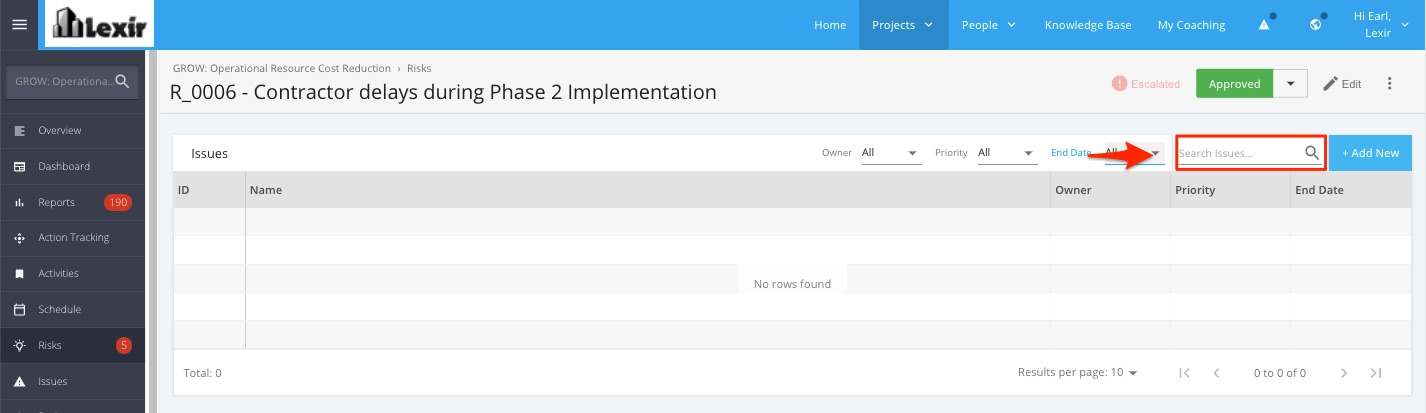Select Activities in sidebar

[x=73, y=274]
